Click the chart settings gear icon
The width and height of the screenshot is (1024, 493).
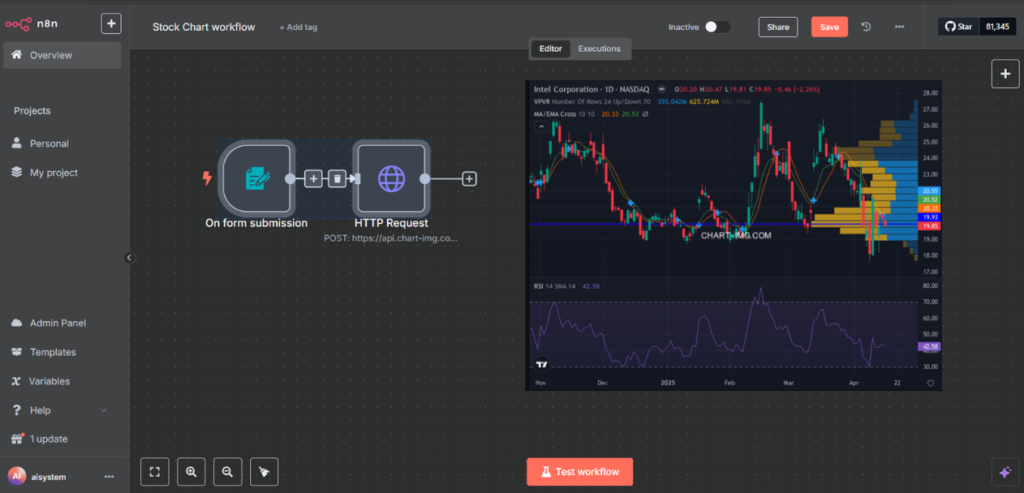930,383
